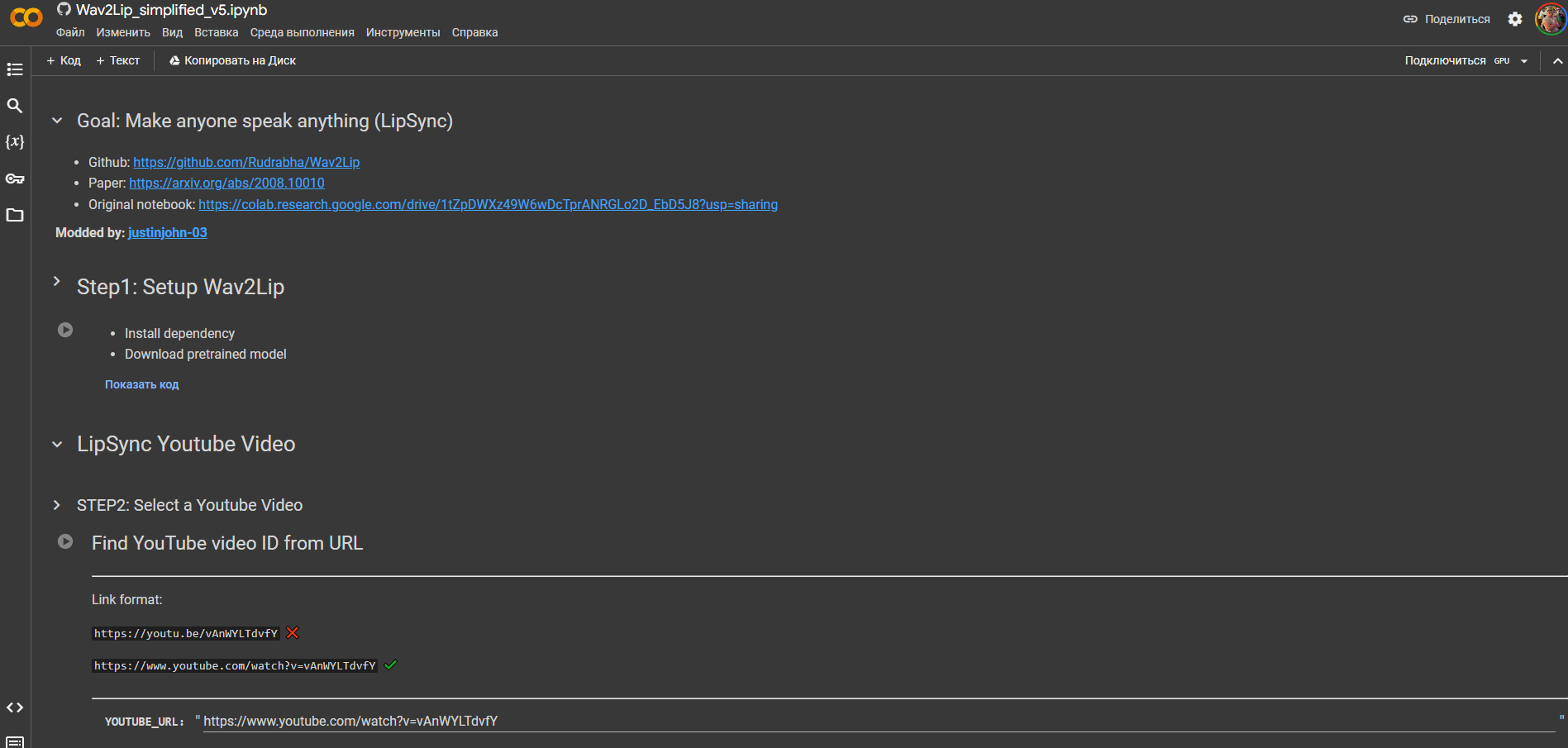
Task: Open the user account avatar
Action: [x=1550, y=19]
